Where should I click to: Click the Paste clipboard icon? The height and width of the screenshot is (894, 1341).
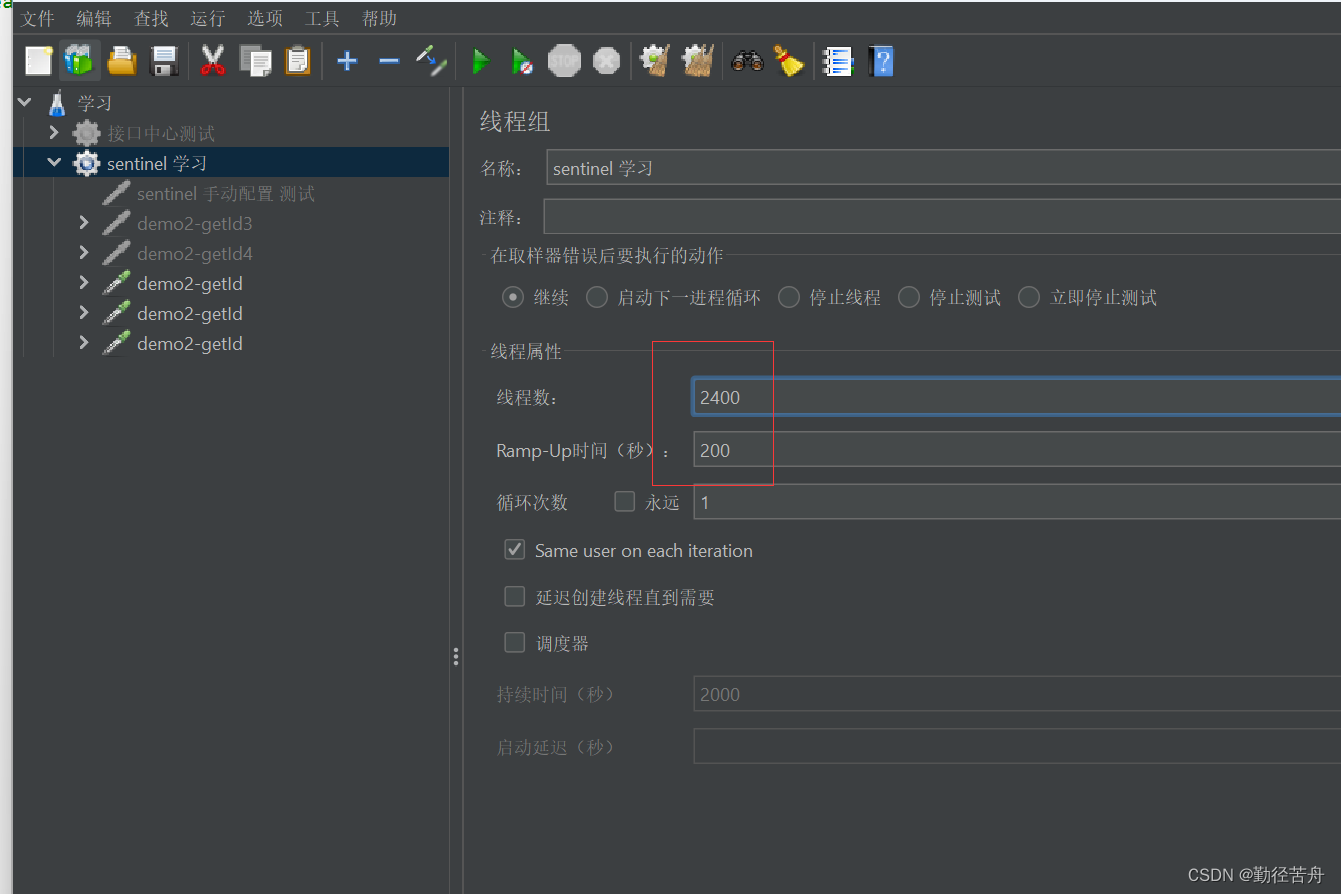(298, 61)
